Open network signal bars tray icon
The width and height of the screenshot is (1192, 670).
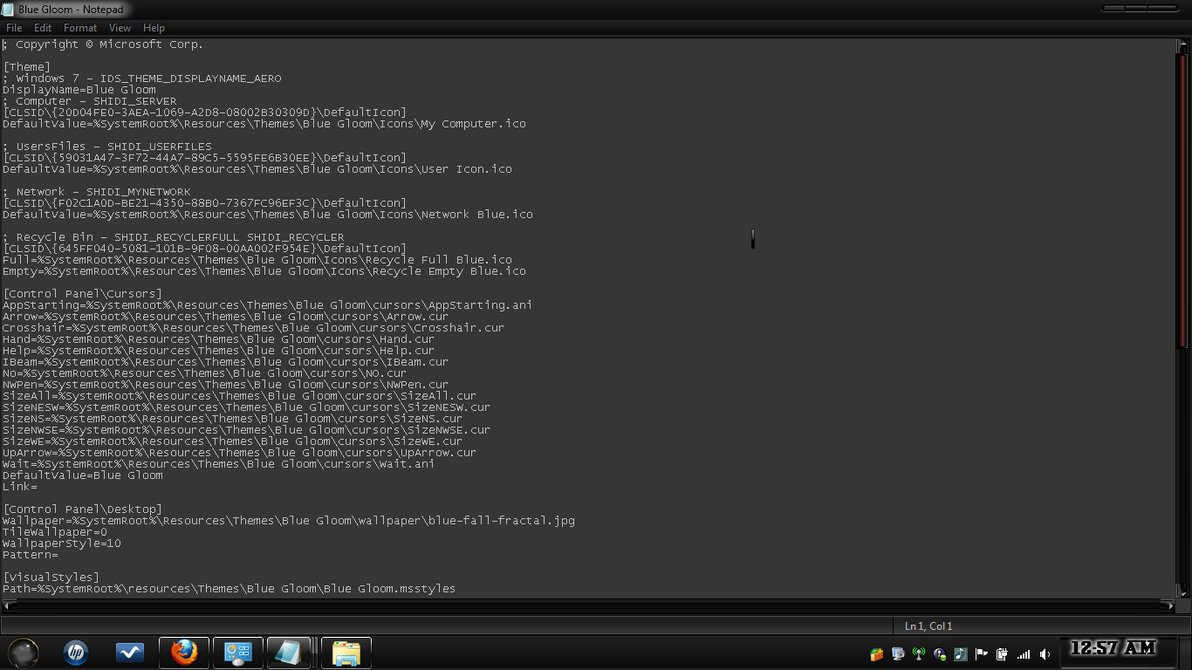pyautogui.click(x=1023, y=654)
